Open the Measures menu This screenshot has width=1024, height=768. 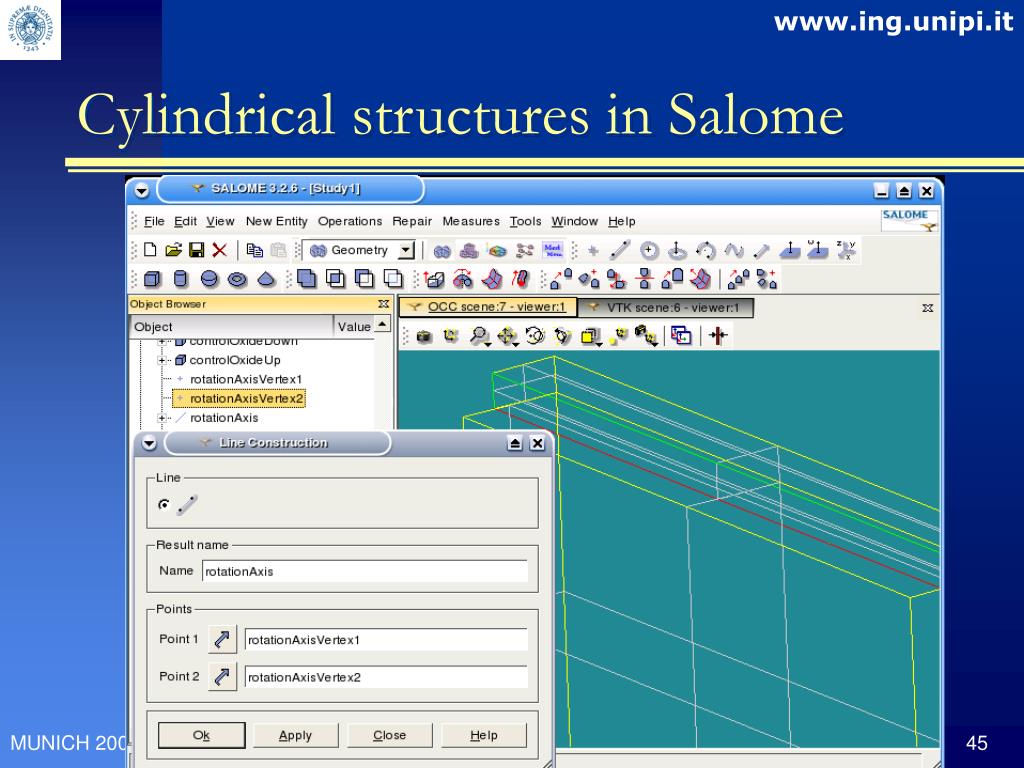pyautogui.click(x=471, y=221)
